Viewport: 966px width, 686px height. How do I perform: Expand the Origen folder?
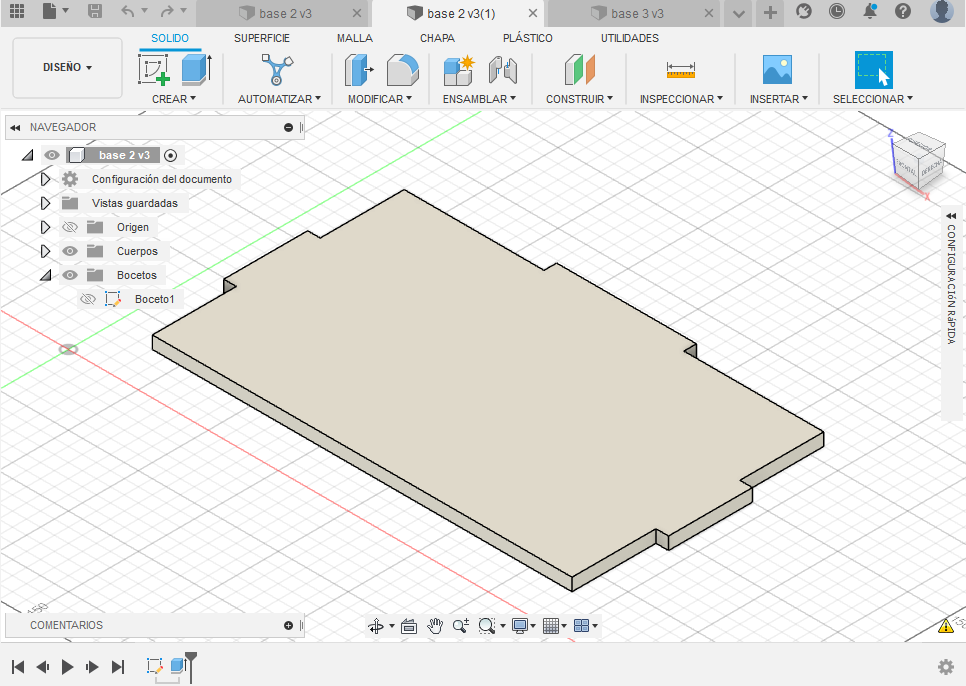click(x=45, y=227)
